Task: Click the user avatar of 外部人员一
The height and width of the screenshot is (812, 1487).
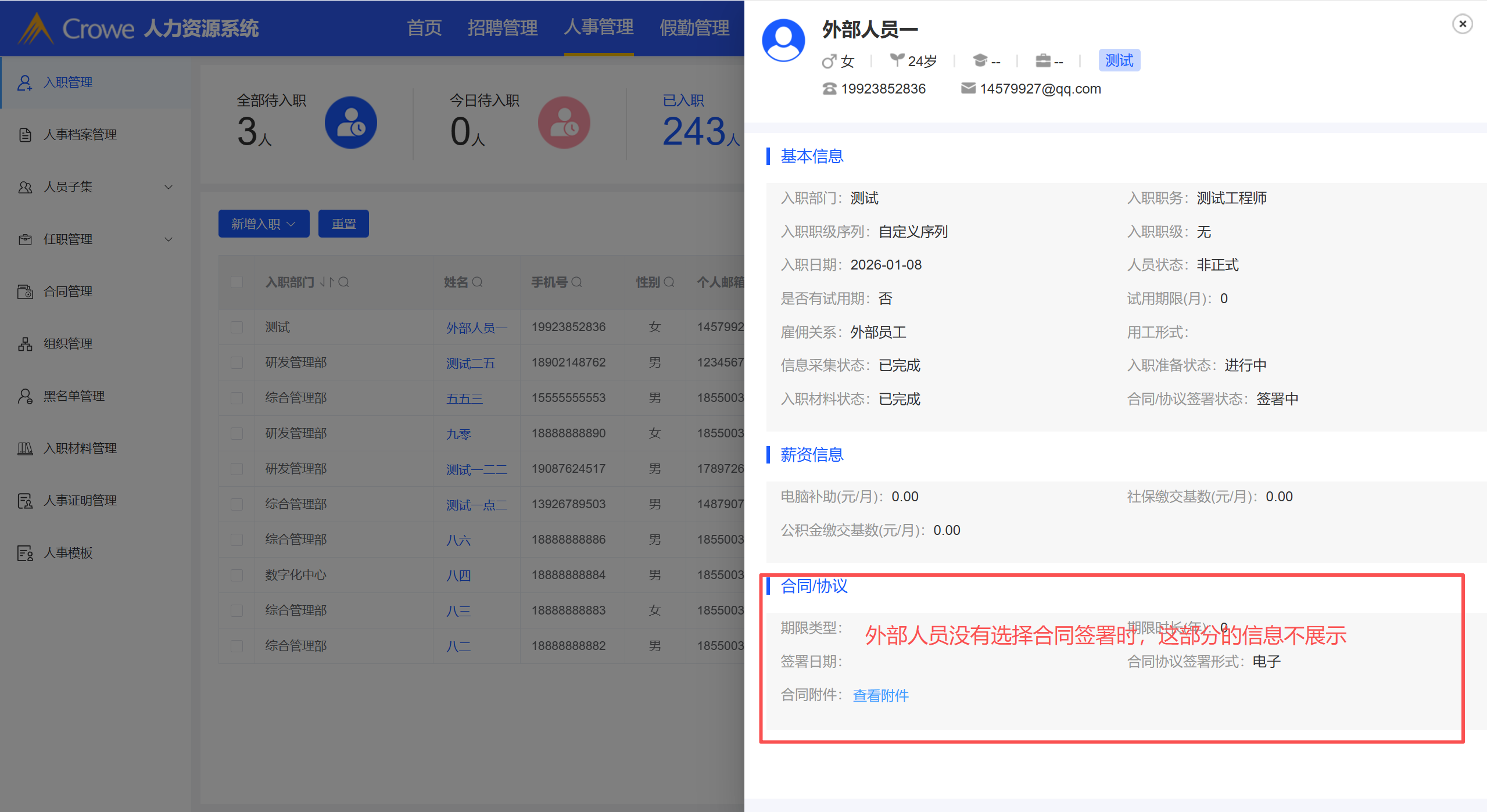Action: (783, 41)
